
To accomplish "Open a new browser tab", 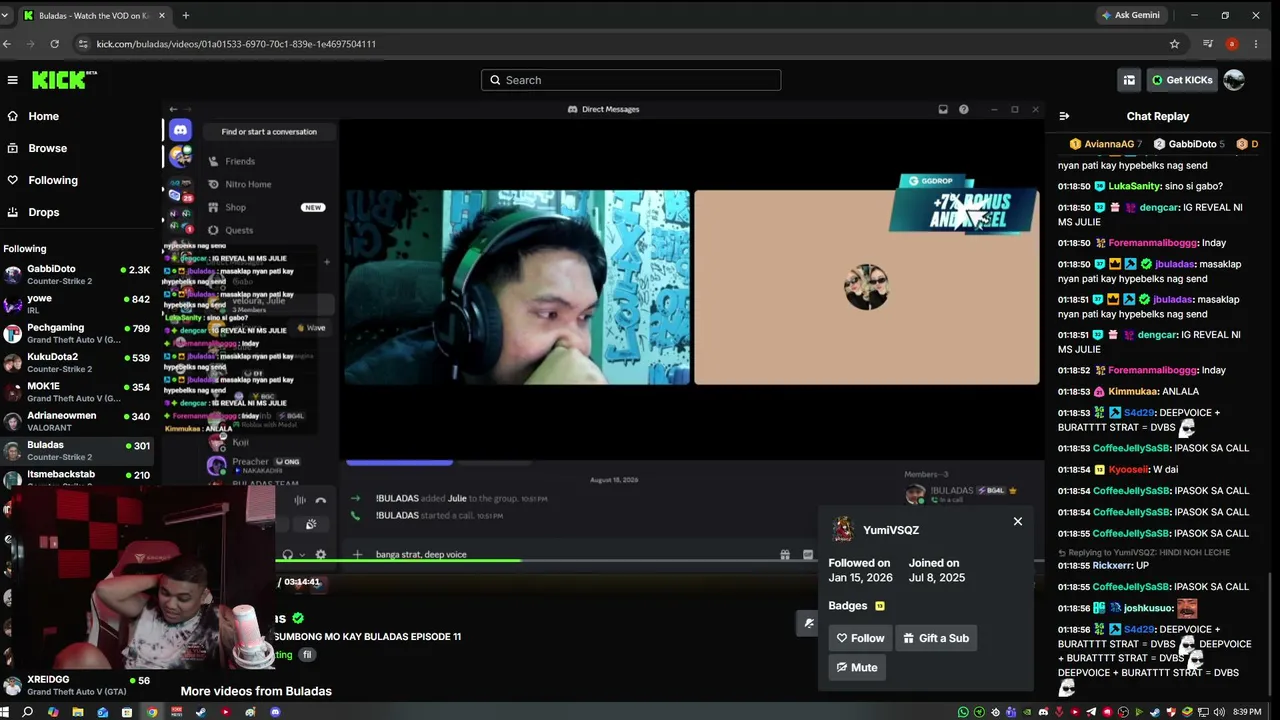I will tap(186, 15).
